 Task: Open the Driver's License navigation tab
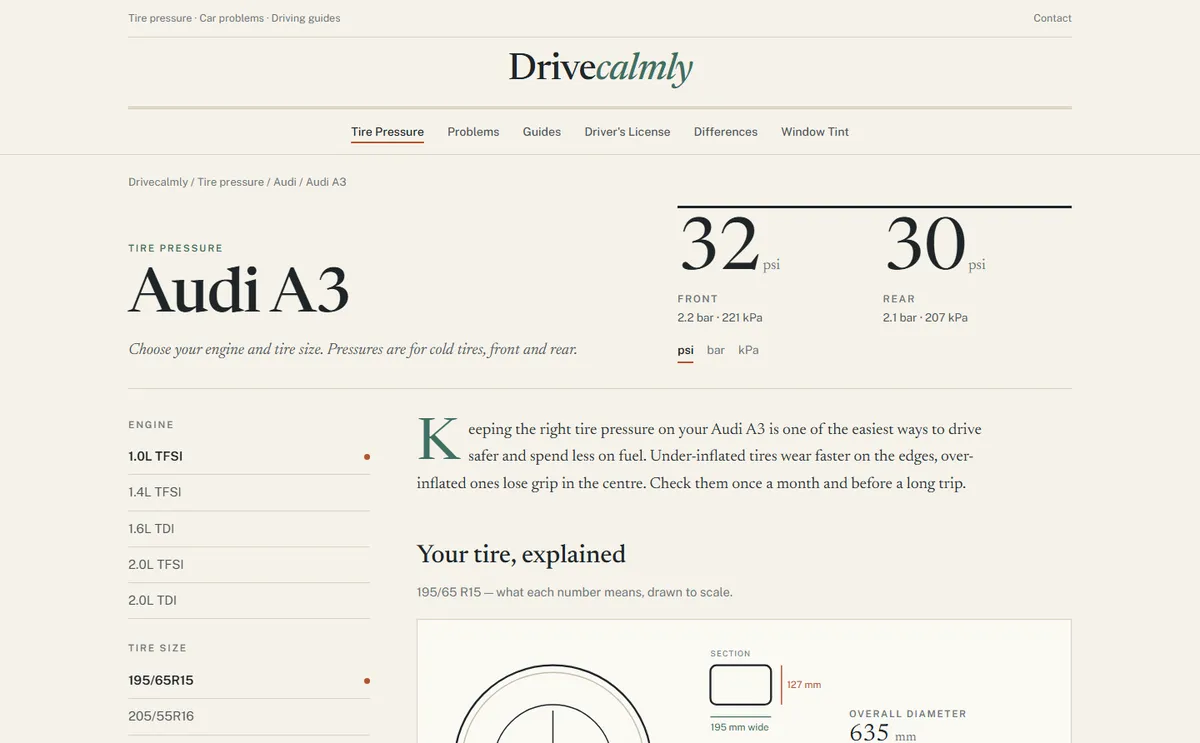click(x=627, y=132)
